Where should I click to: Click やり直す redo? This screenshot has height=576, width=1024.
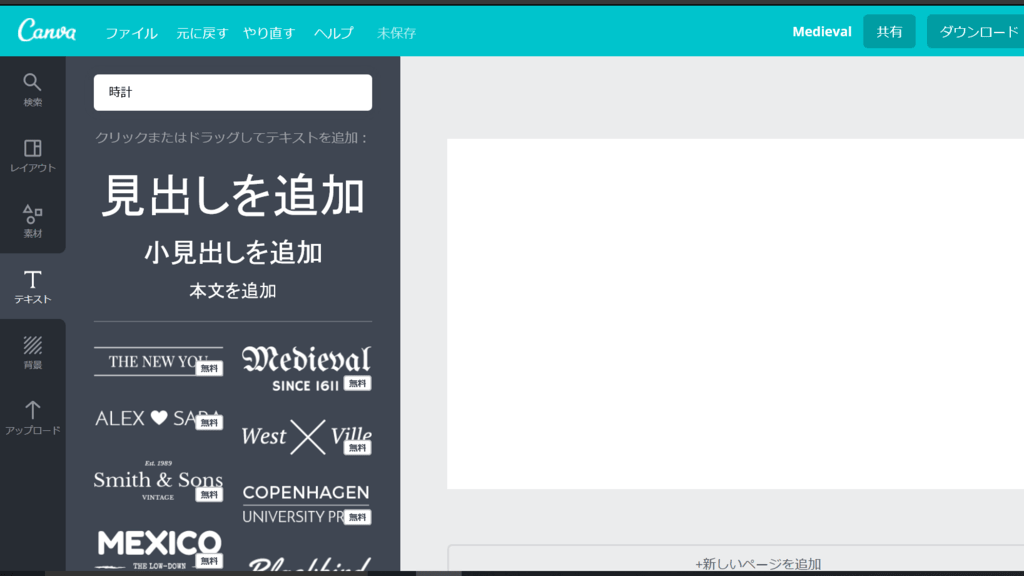pos(269,33)
